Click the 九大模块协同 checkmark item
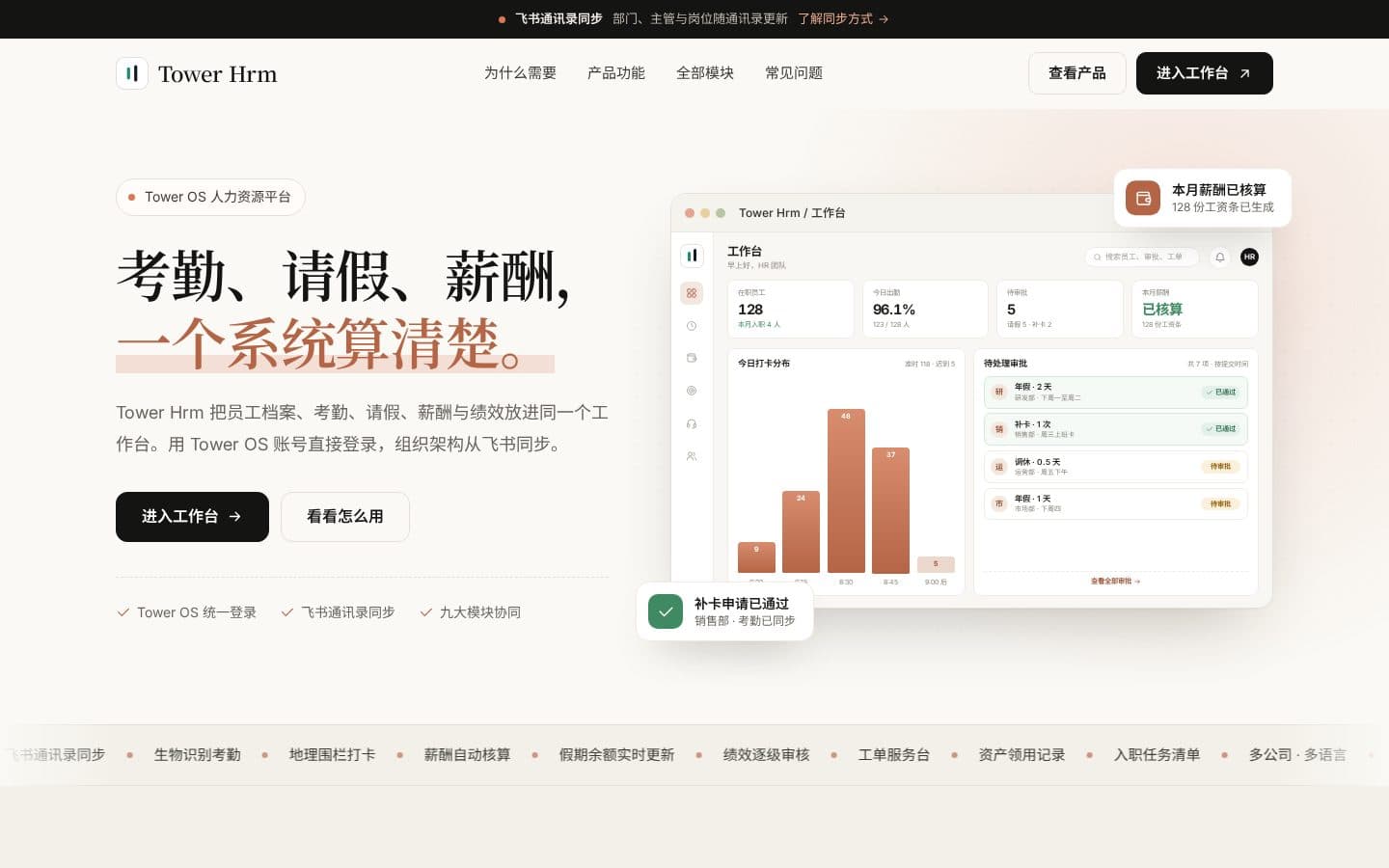The width and height of the screenshot is (1389, 868). point(470,612)
